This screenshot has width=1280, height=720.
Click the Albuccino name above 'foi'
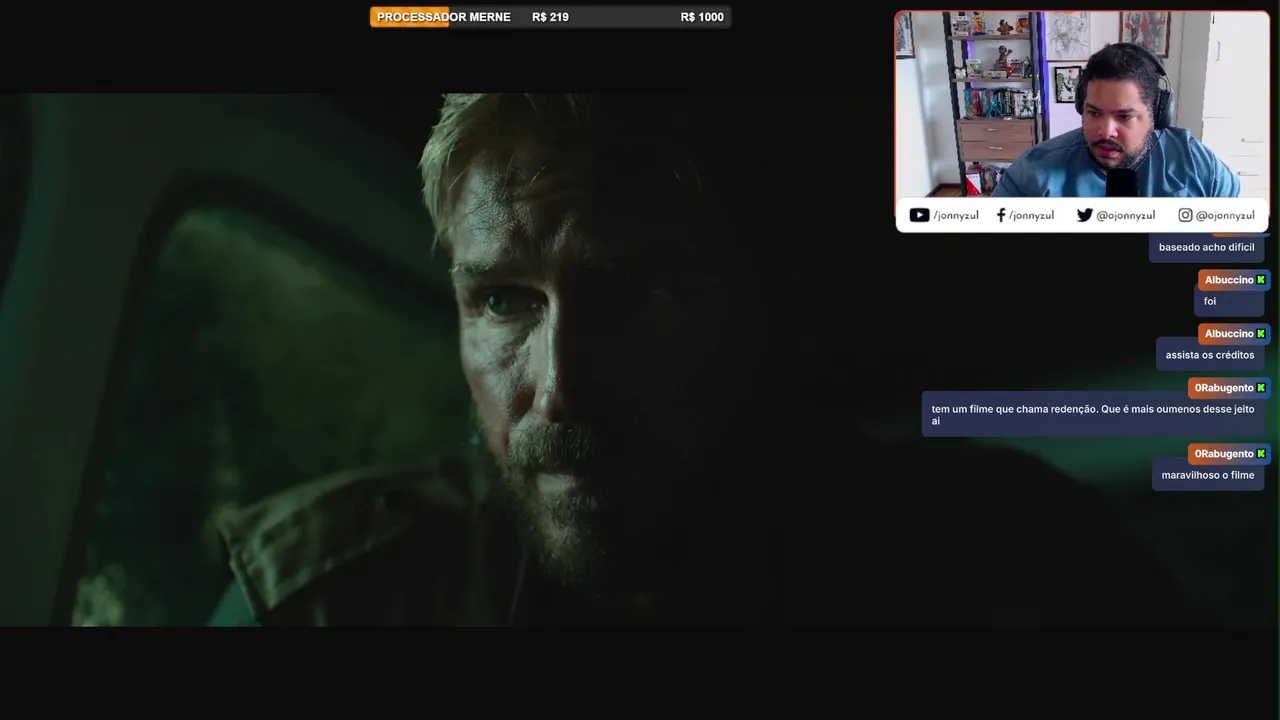(1229, 280)
